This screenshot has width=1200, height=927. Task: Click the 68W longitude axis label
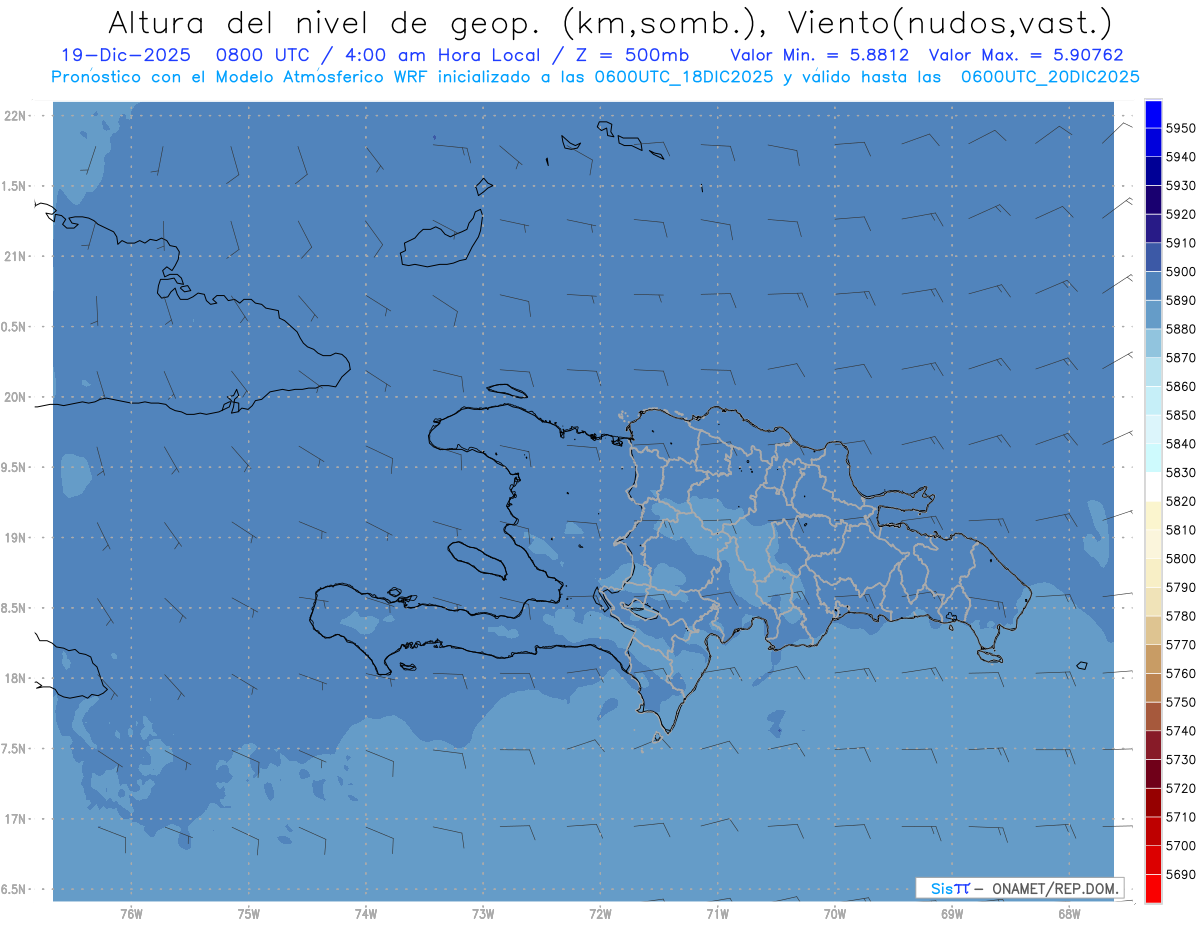pyautogui.click(x=1069, y=914)
